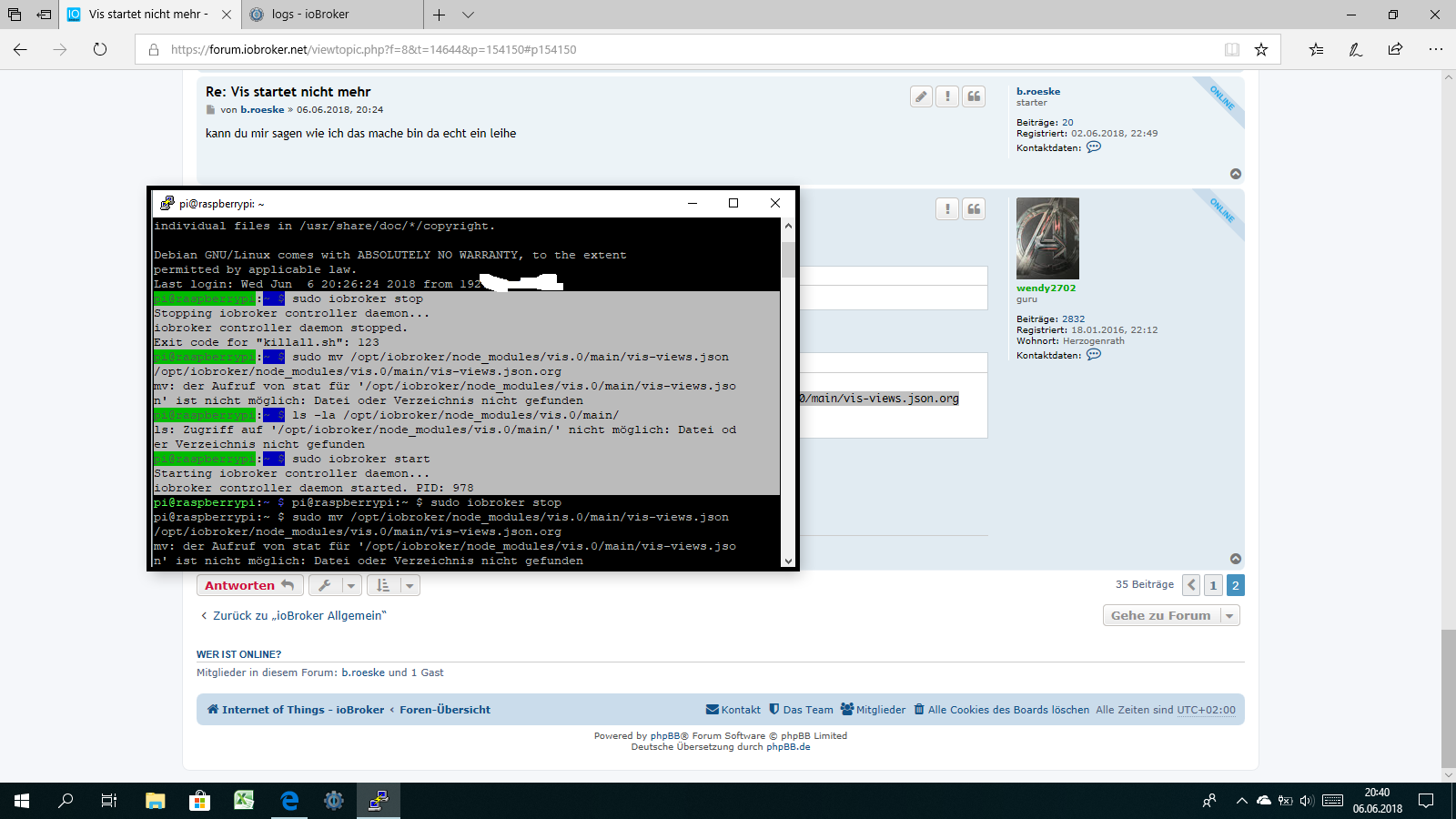Click wendy2702's avatar image
This screenshot has width=1456, height=819.
[1047, 238]
